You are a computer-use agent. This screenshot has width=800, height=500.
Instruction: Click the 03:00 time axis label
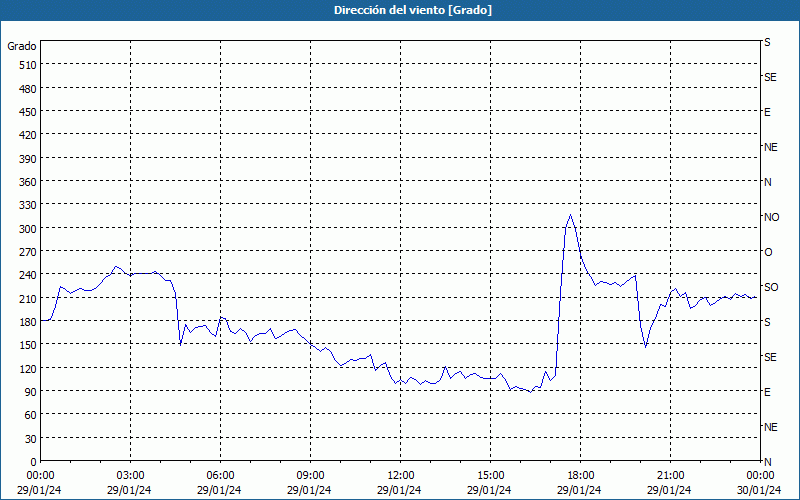click(130, 476)
